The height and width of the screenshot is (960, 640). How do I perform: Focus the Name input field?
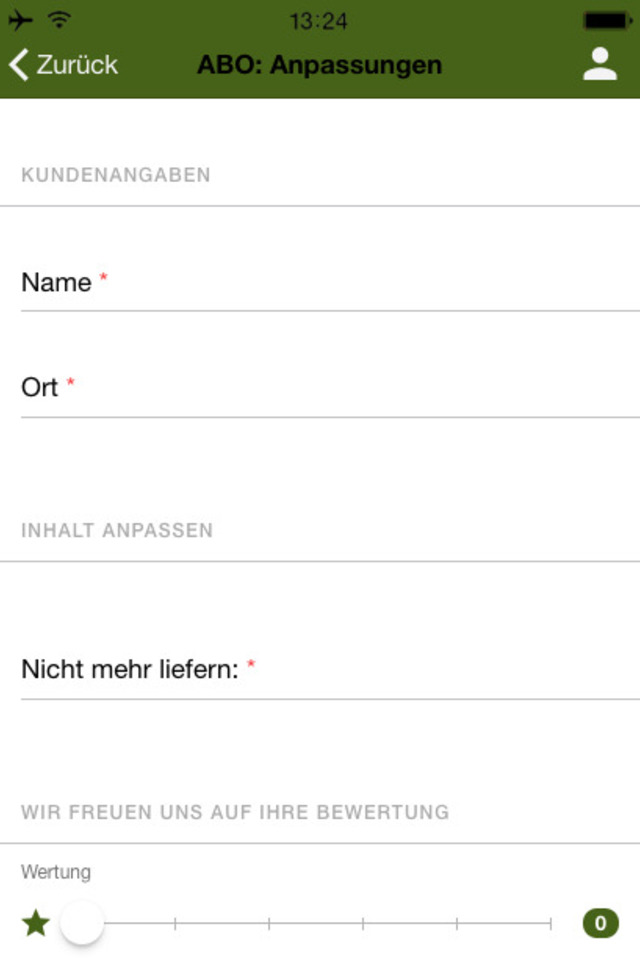coord(331,283)
